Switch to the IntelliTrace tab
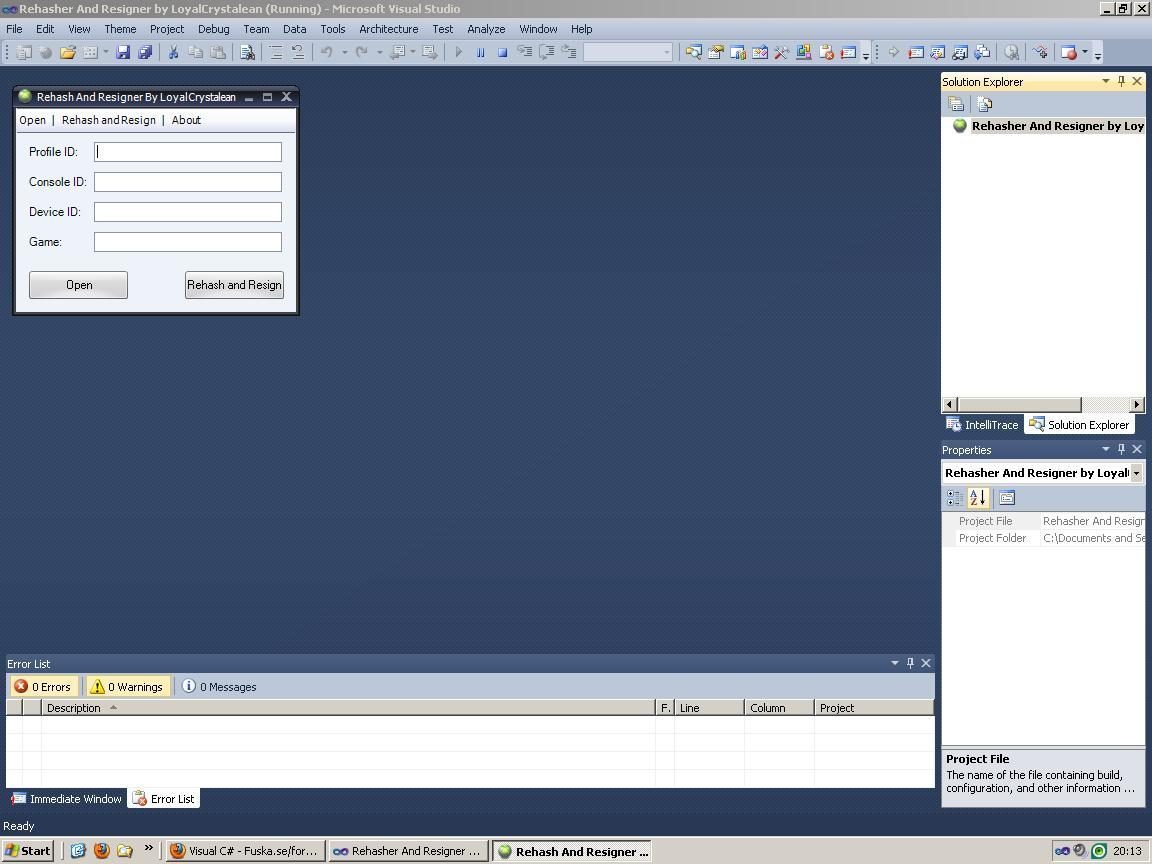This screenshot has width=1152, height=864. [982, 425]
